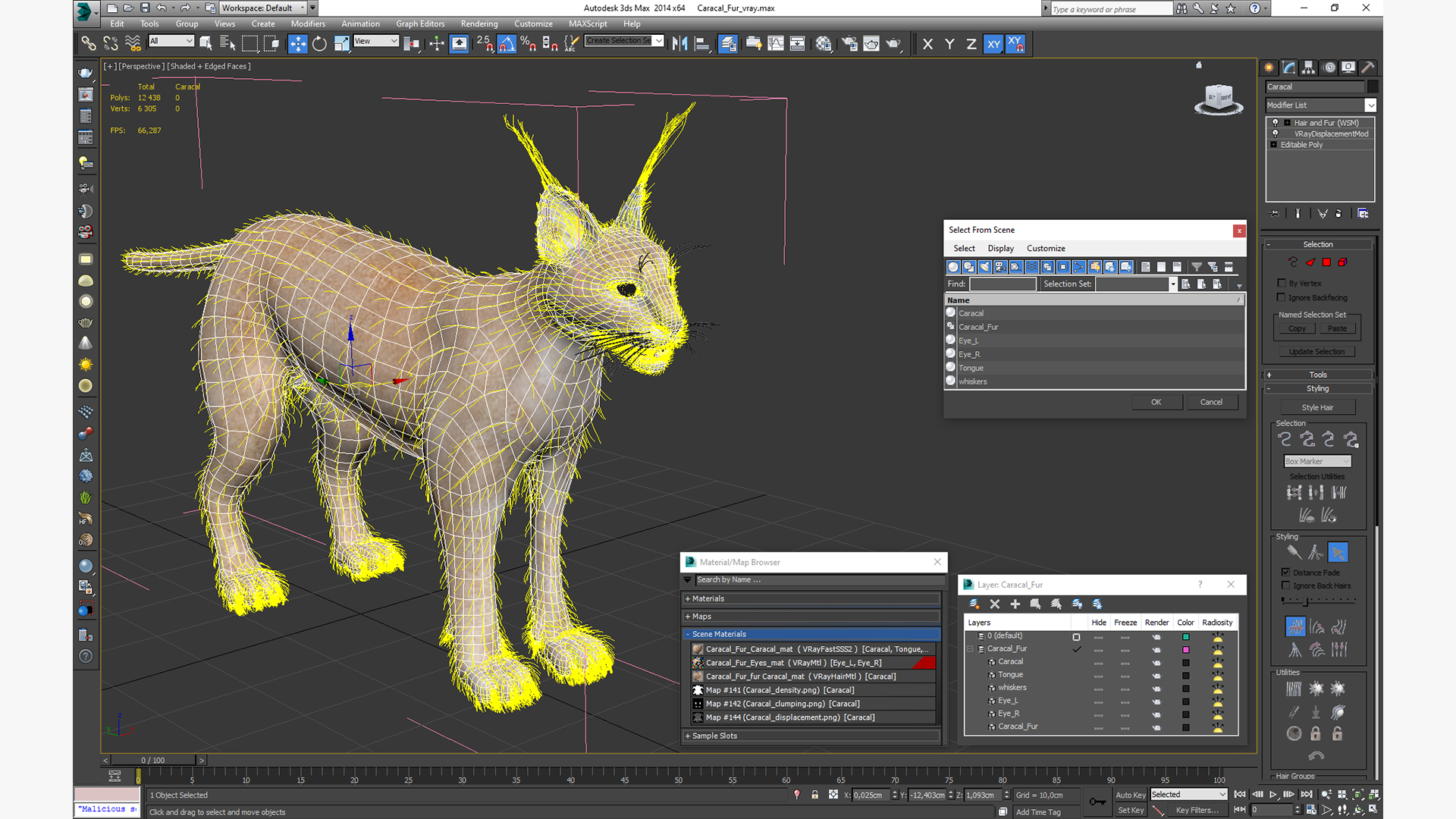This screenshot has height=819, width=1456.
Task: Switch to Hierarchy command panel tab
Action: (1308, 67)
